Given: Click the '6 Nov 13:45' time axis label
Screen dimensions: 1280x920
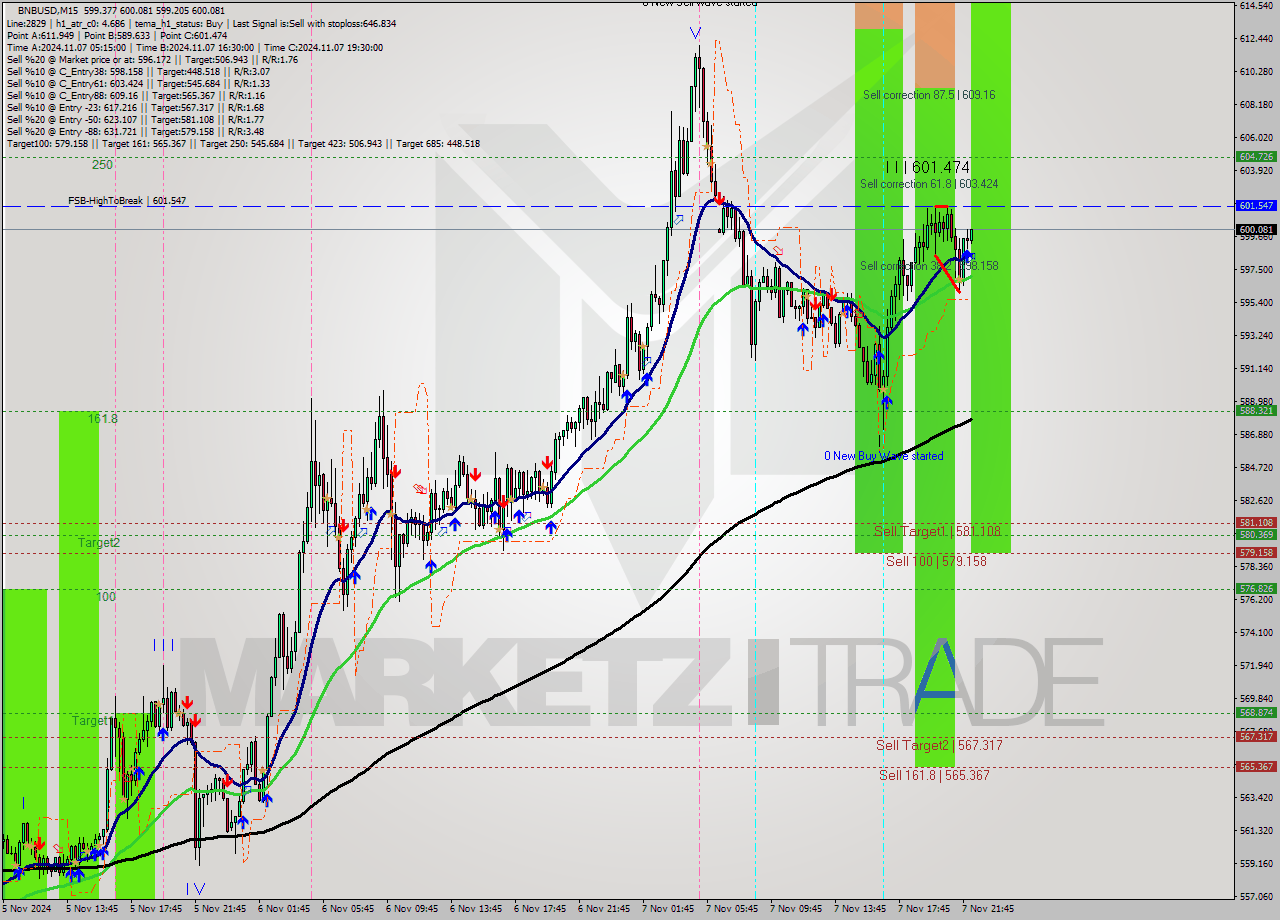Looking at the screenshot, I should [476, 908].
